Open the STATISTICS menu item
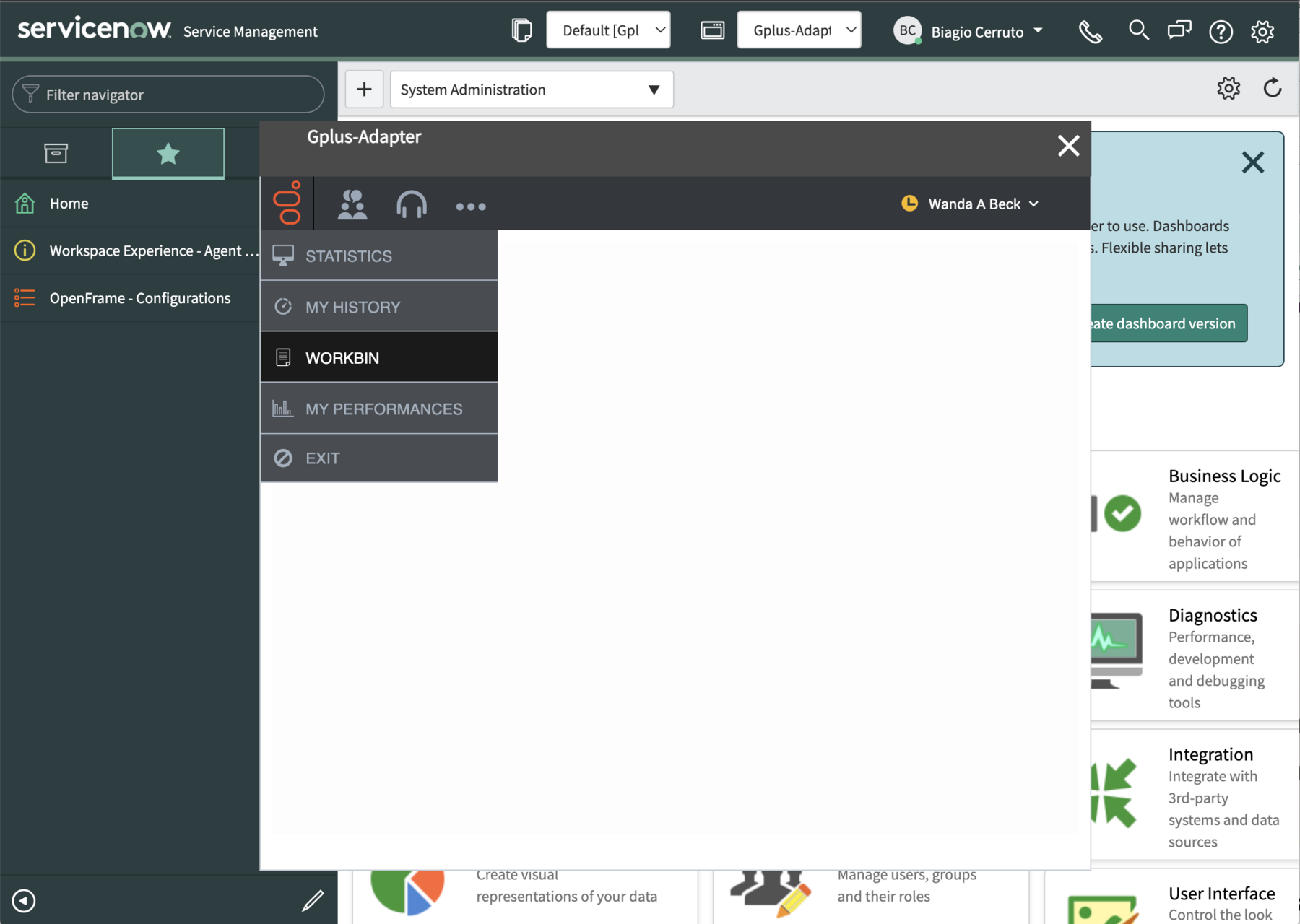 click(379, 256)
